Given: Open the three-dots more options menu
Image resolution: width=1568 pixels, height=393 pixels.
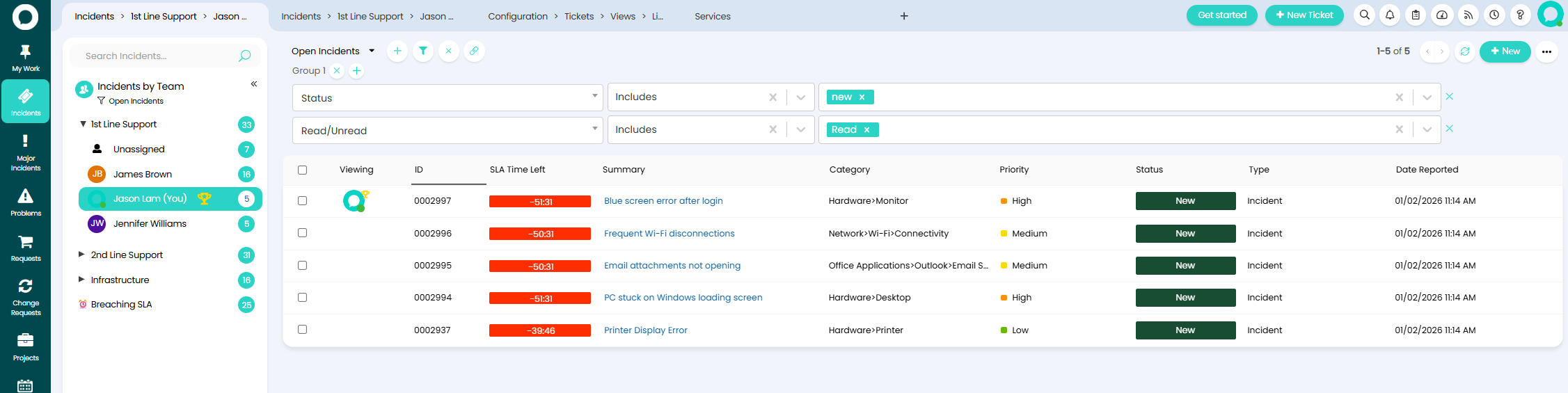Looking at the screenshot, I should tap(1546, 51).
